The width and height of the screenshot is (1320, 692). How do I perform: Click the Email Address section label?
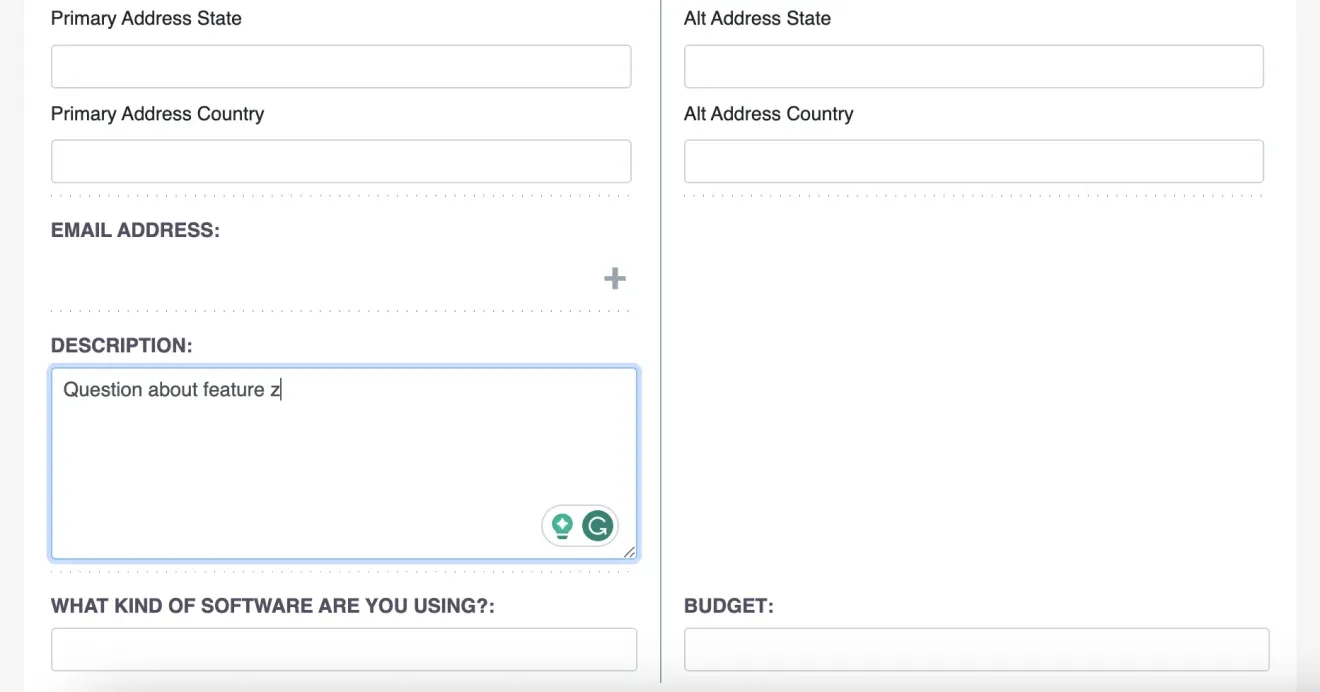135,230
